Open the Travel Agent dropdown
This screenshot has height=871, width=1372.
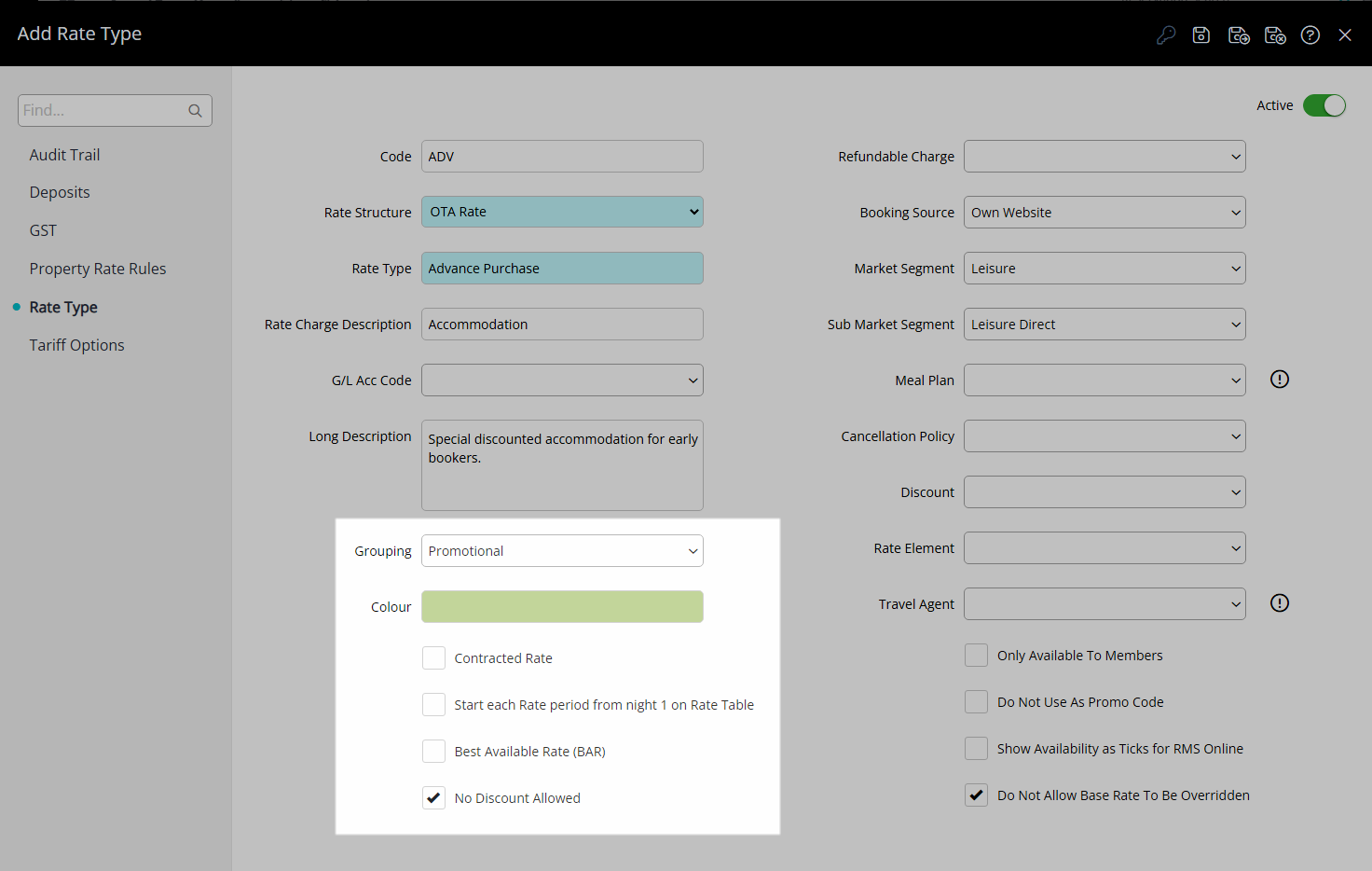pos(1104,604)
